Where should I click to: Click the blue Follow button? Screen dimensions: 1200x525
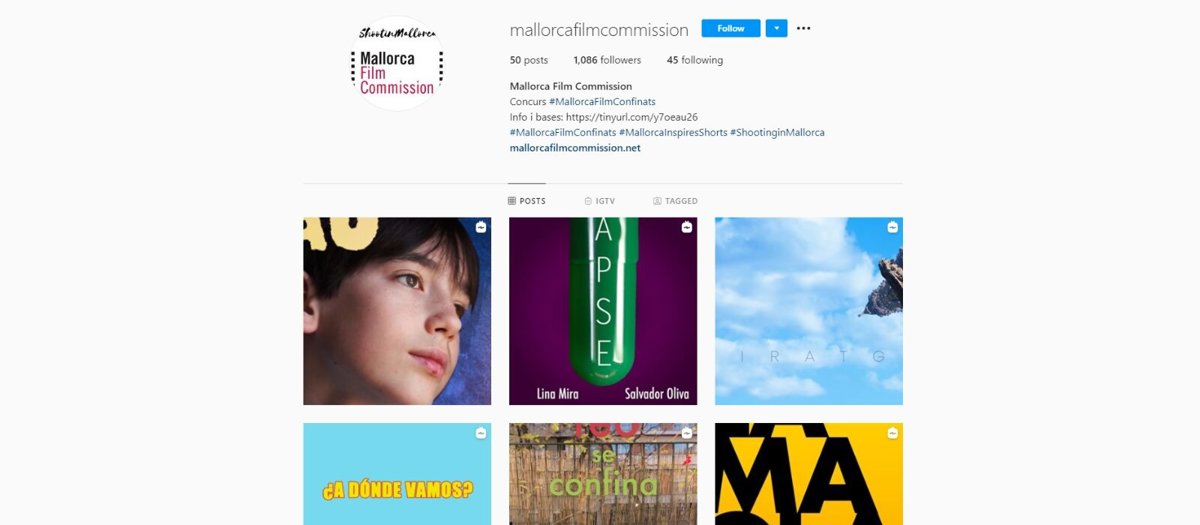tap(731, 28)
